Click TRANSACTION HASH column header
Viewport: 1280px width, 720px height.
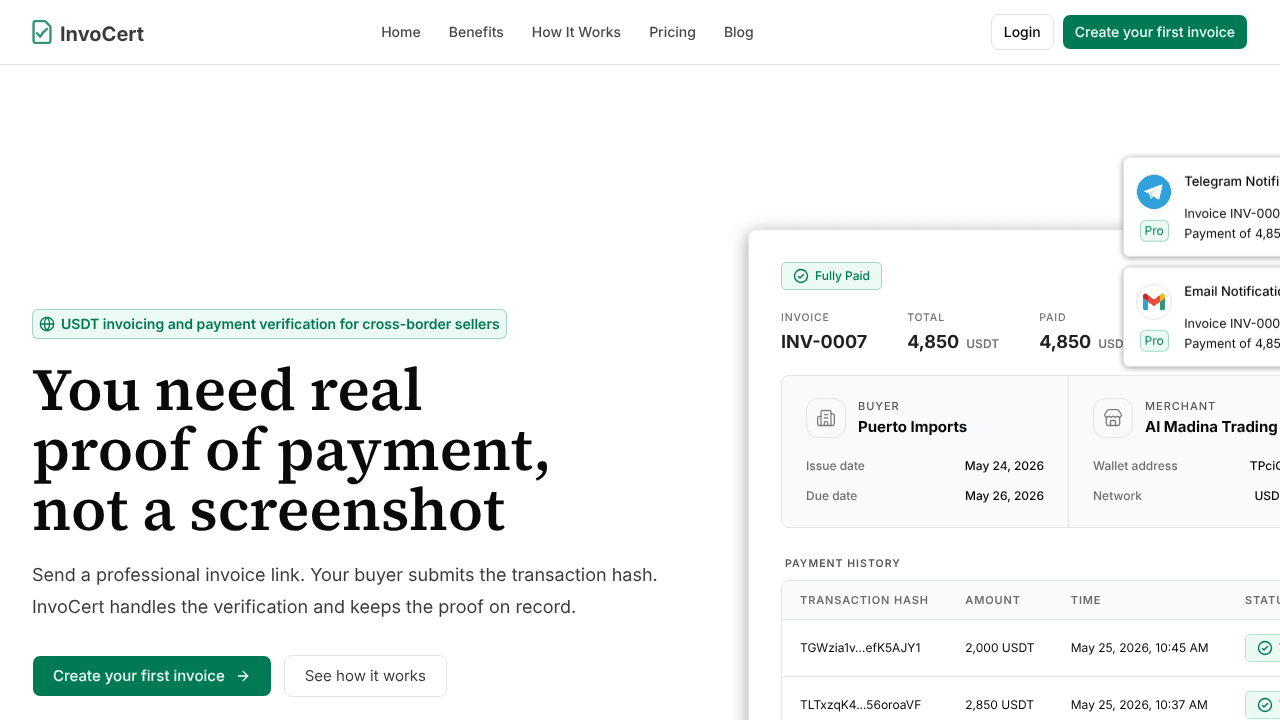point(864,601)
